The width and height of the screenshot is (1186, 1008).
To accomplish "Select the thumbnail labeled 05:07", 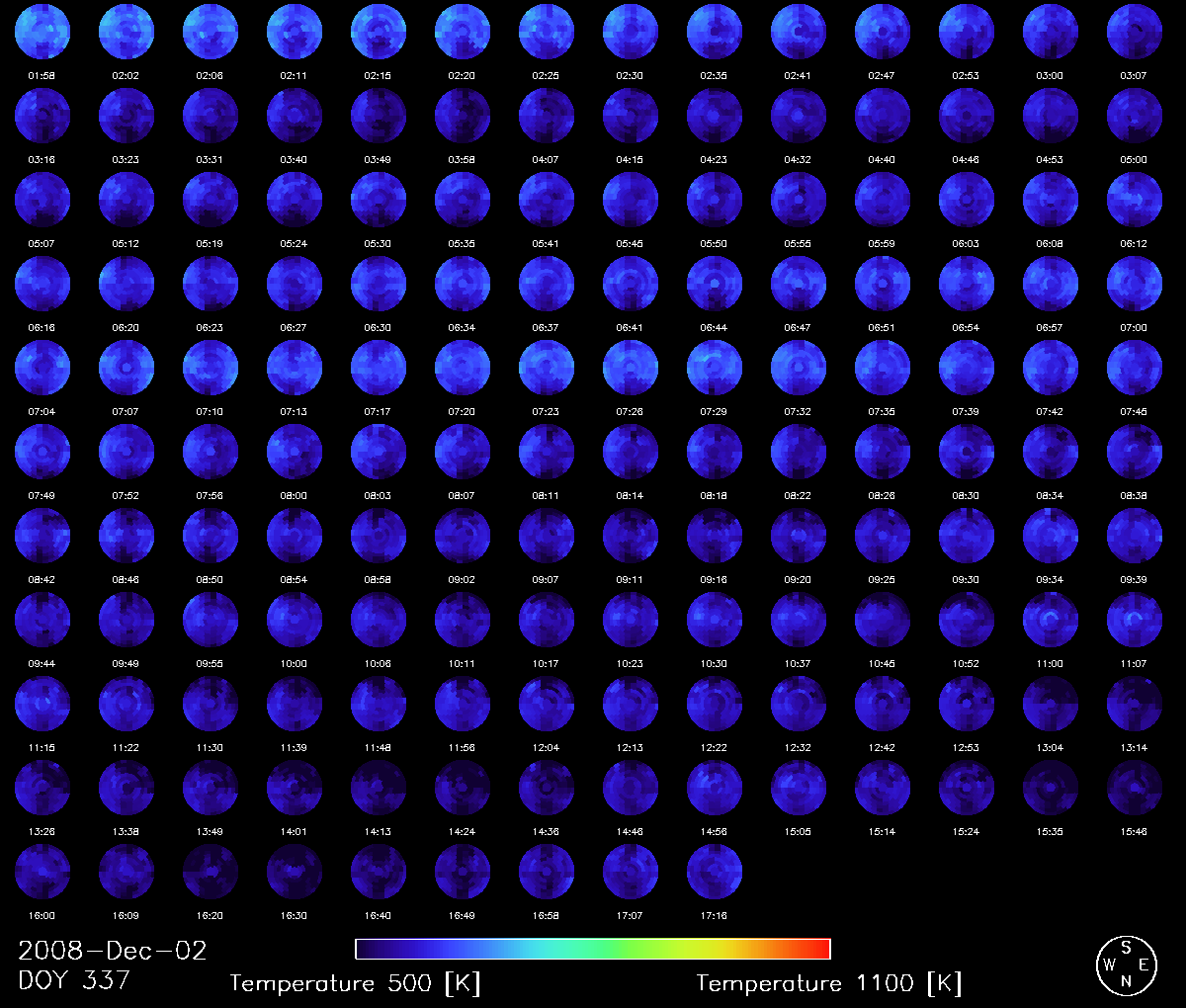I will (42, 200).
